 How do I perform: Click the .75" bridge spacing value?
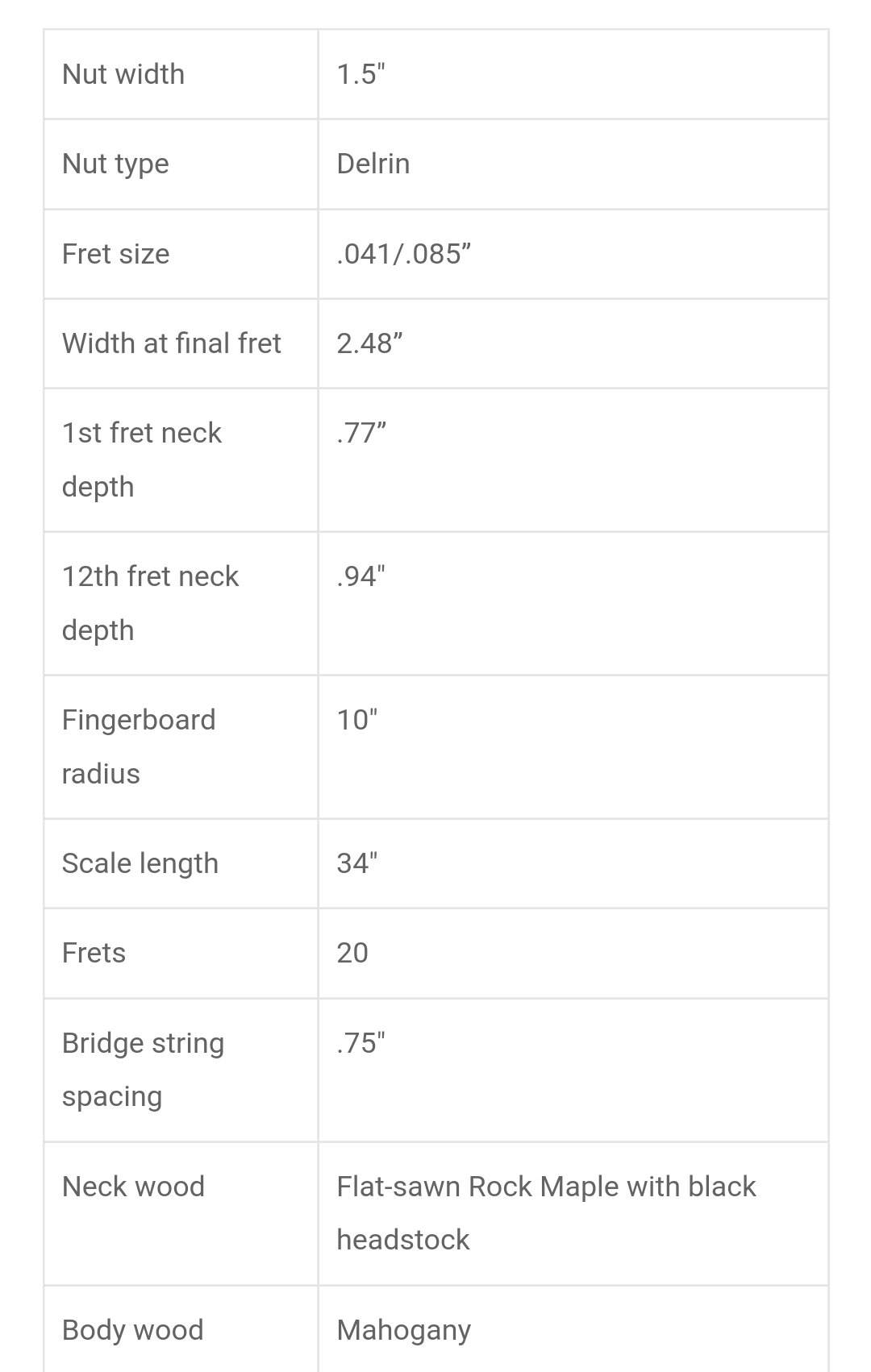pyautogui.click(x=360, y=1042)
